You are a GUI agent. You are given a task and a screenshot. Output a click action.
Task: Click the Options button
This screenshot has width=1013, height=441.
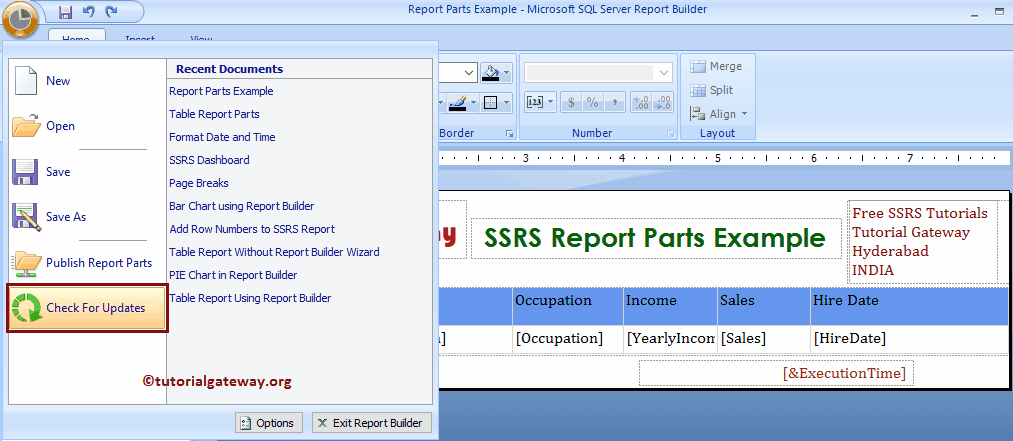(x=267, y=423)
